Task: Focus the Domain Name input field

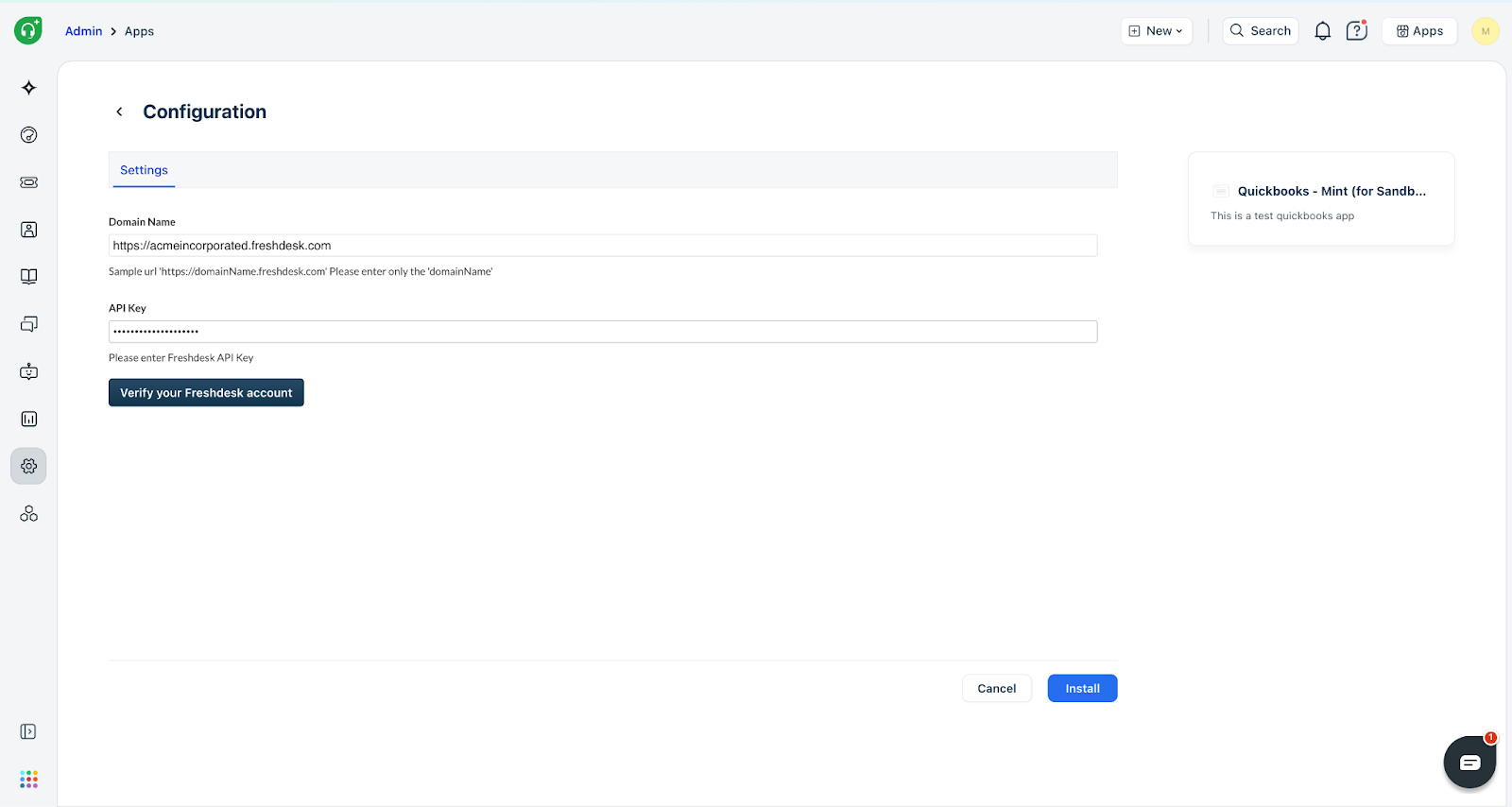Action: tap(603, 246)
